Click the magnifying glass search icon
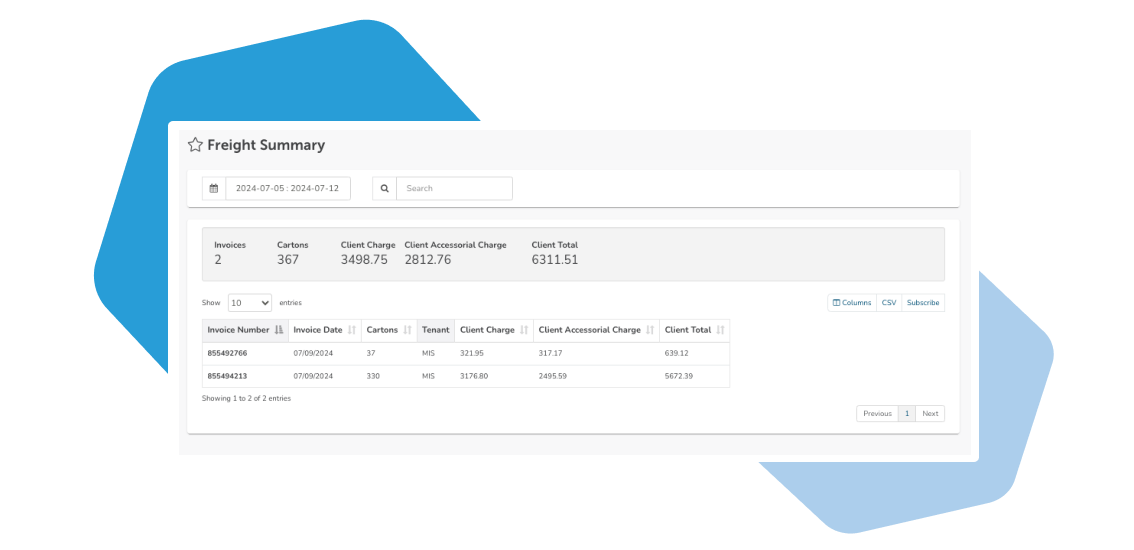Image resolution: width=1134 pixels, height=550 pixels. pyautogui.click(x=385, y=188)
